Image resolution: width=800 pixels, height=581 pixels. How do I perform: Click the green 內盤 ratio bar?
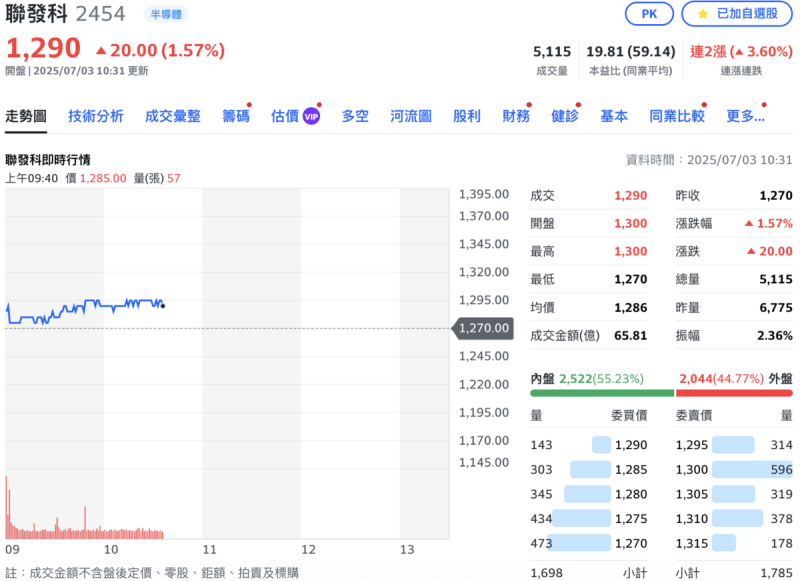(602, 393)
